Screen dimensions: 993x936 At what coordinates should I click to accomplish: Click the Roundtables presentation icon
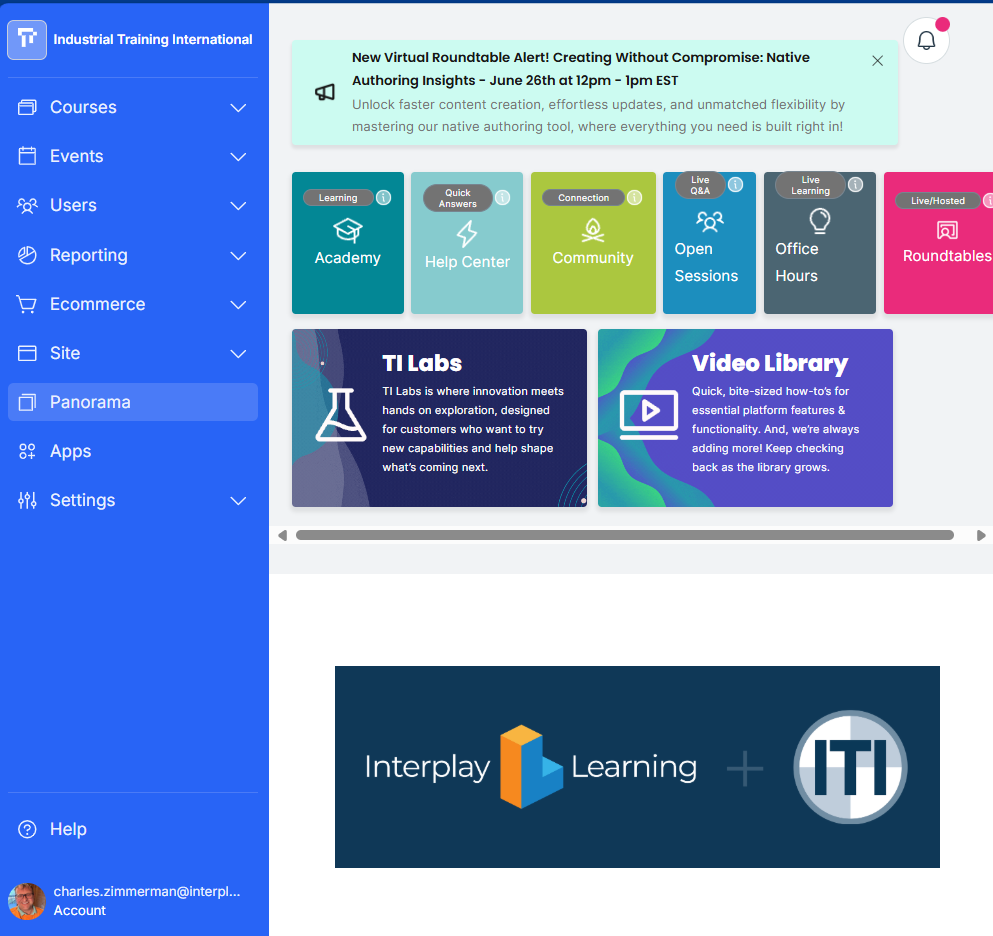(947, 230)
